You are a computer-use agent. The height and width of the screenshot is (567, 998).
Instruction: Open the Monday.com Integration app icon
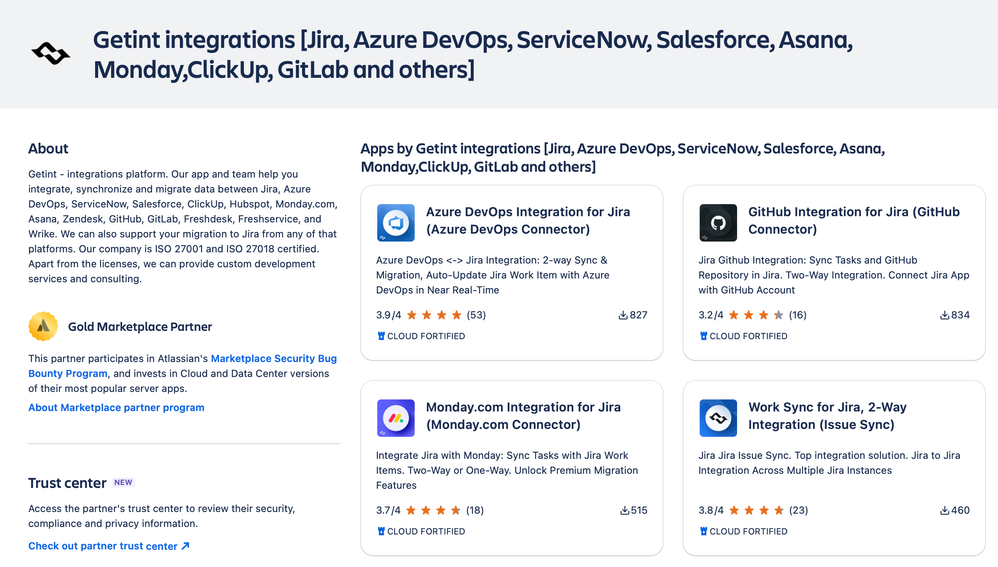tap(396, 418)
